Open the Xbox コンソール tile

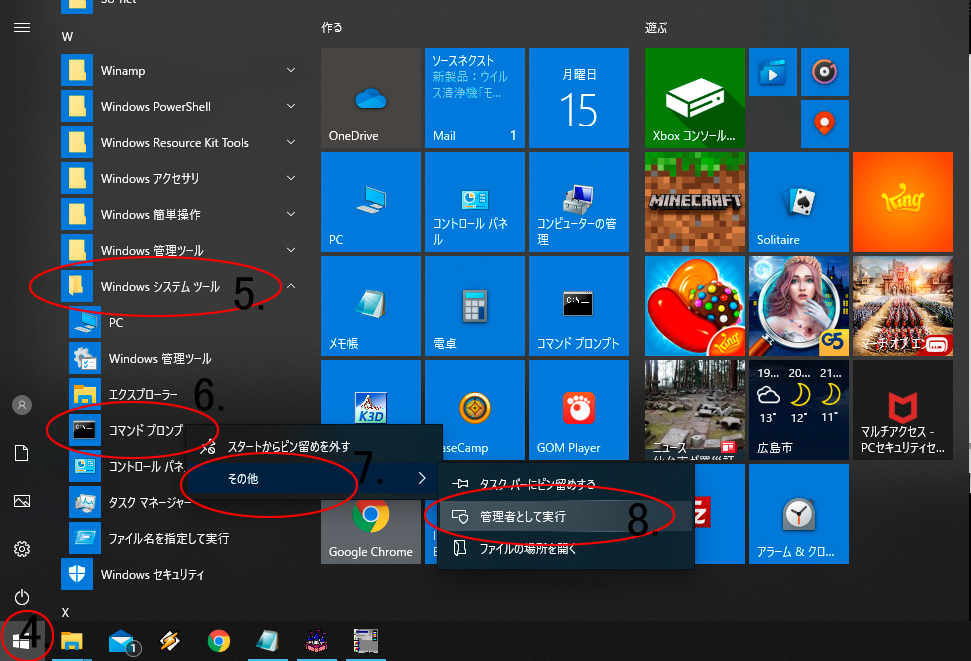coord(694,98)
